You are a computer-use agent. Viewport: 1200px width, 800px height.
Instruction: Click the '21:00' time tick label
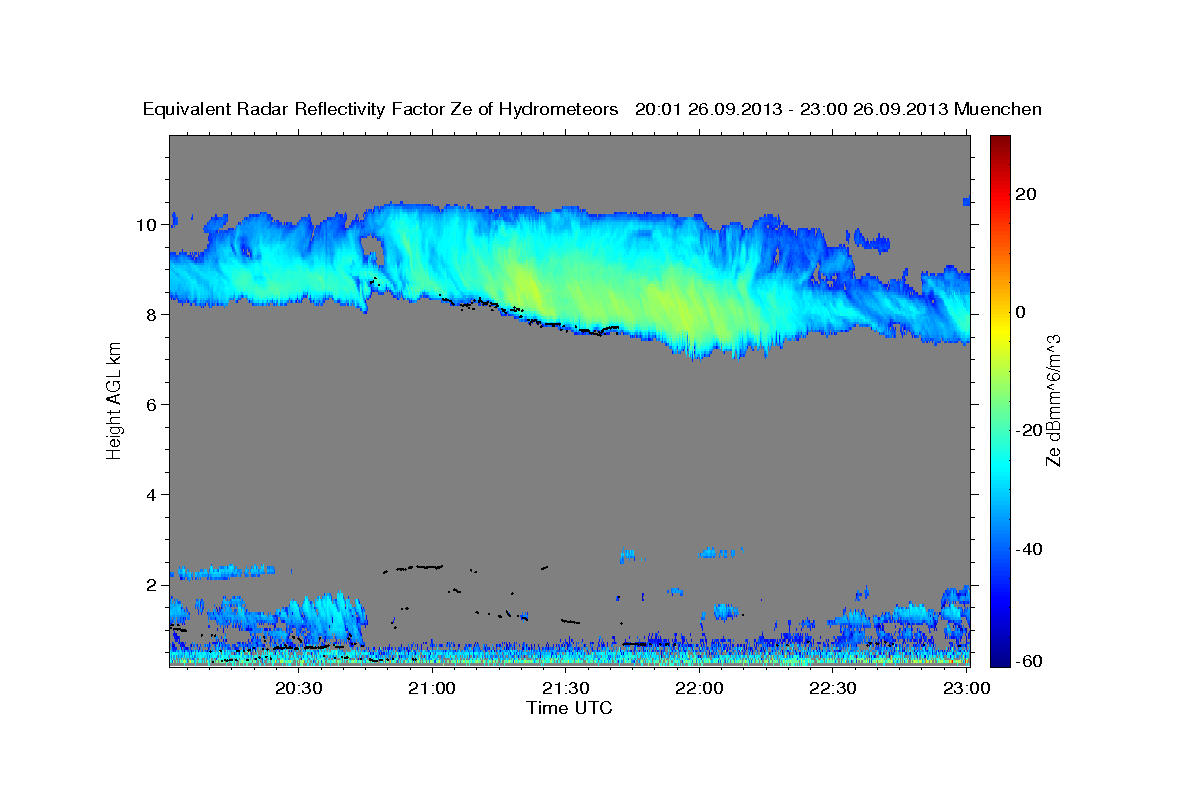point(433,688)
